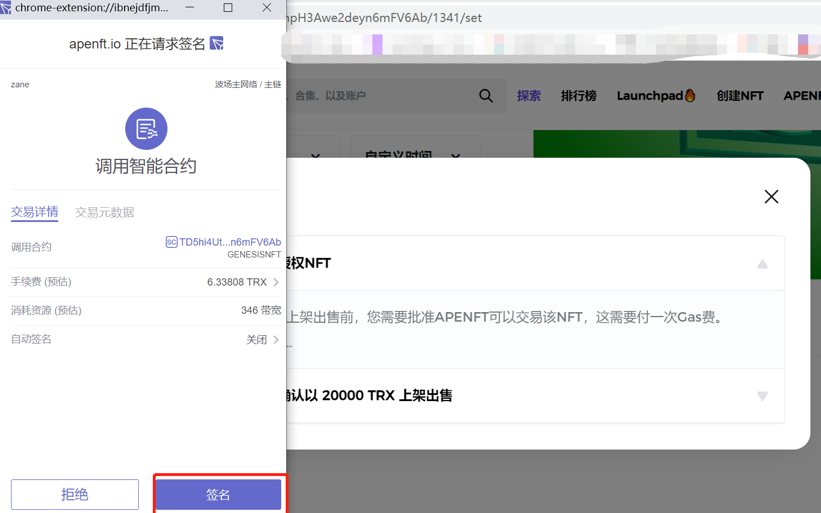The height and width of the screenshot is (513, 821).
Task: Click the 授权NFT step heading
Action: tap(308, 263)
